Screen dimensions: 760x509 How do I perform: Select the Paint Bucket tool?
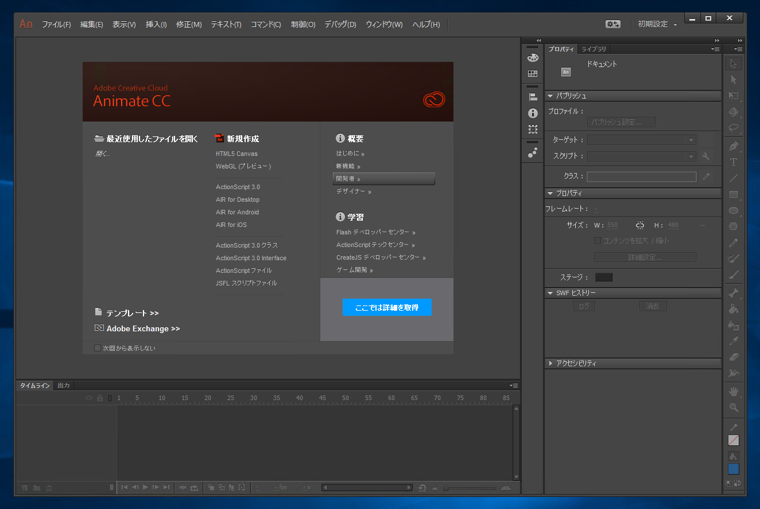[733, 309]
